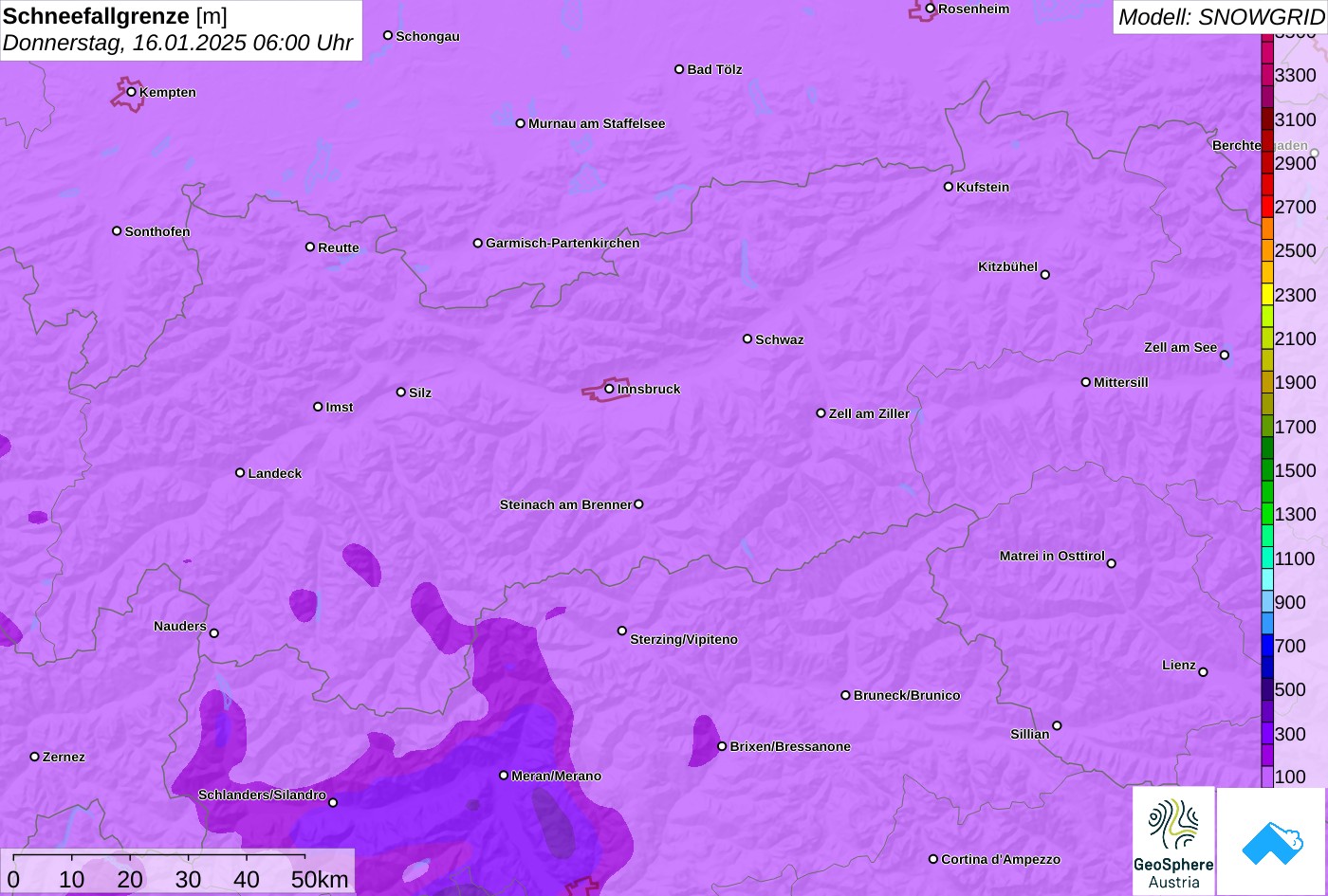Click the legend value 1900
The height and width of the screenshot is (896, 1328).
(x=1296, y=382)
